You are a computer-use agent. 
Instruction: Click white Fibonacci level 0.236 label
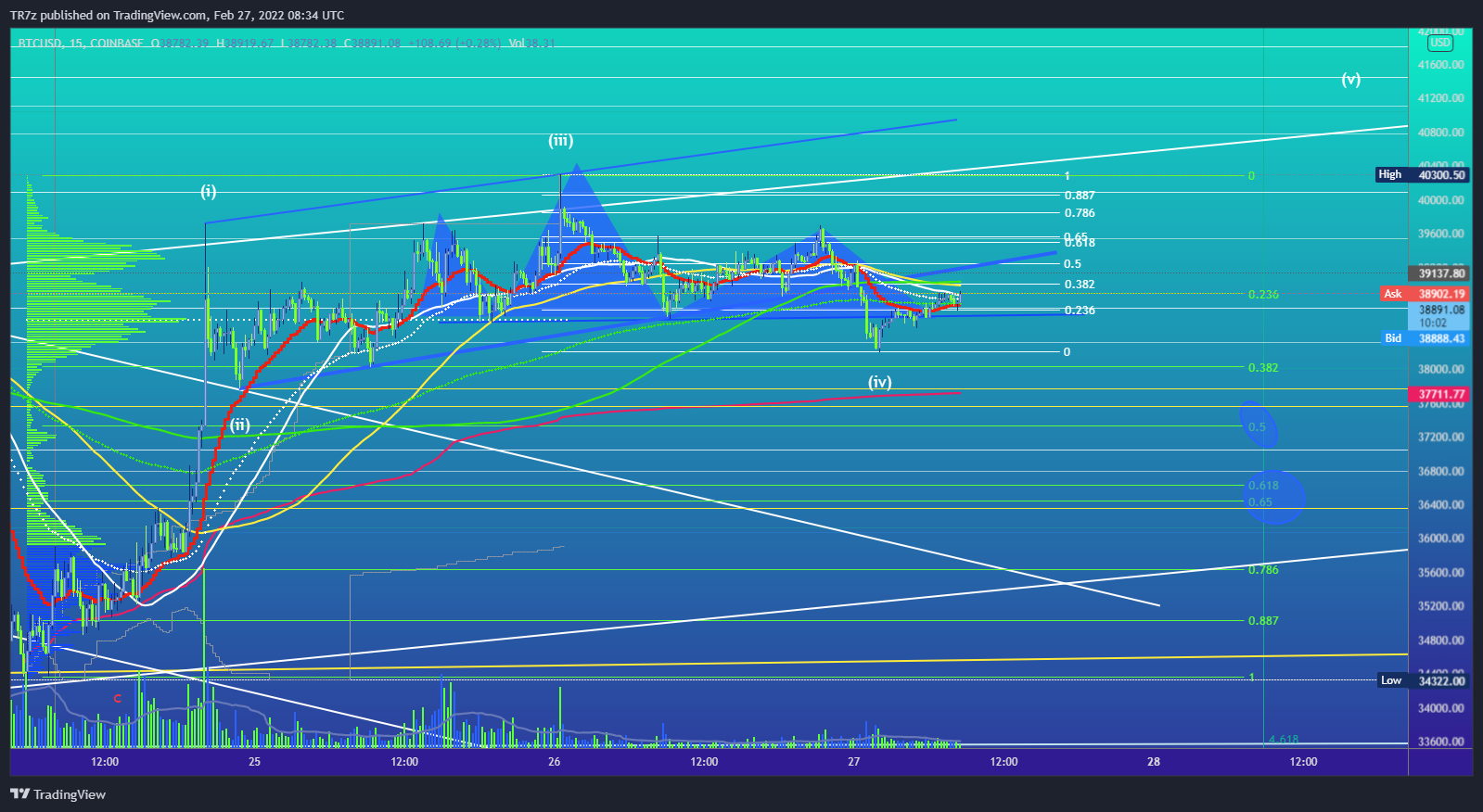pyautogui.click(x=1080, y=311)
